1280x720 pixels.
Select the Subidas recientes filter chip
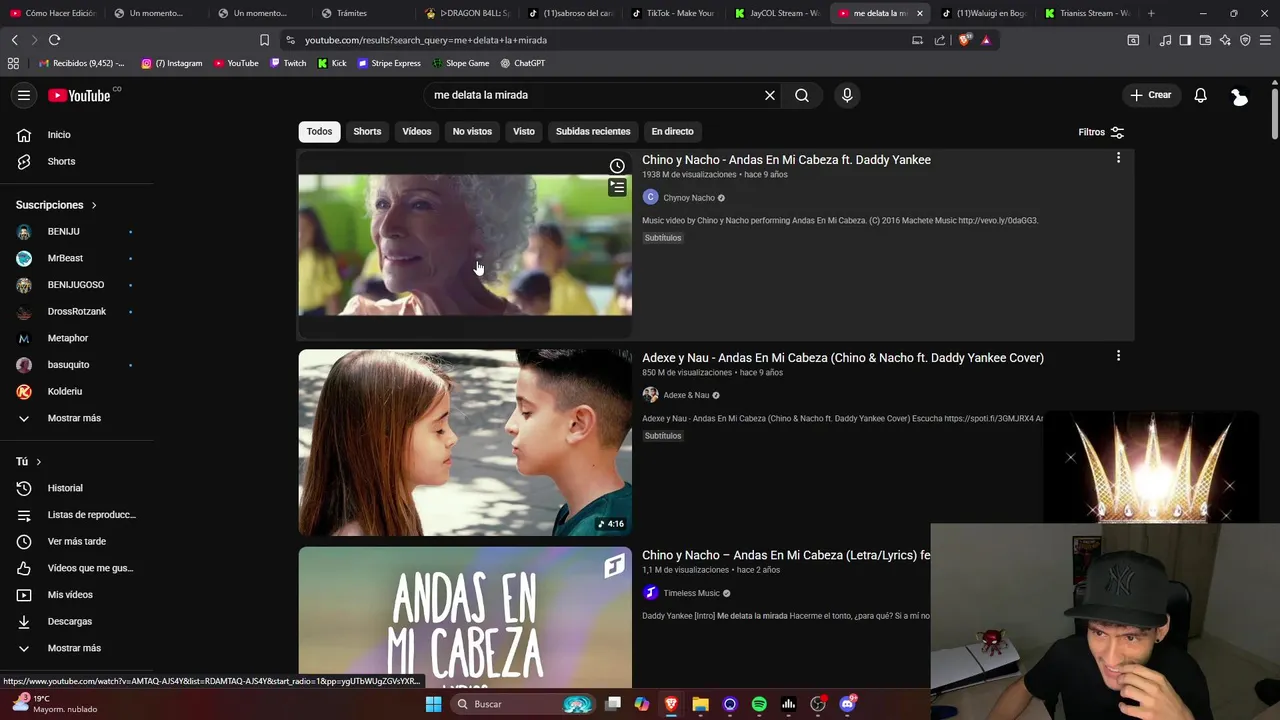click(x=593, y=131)
